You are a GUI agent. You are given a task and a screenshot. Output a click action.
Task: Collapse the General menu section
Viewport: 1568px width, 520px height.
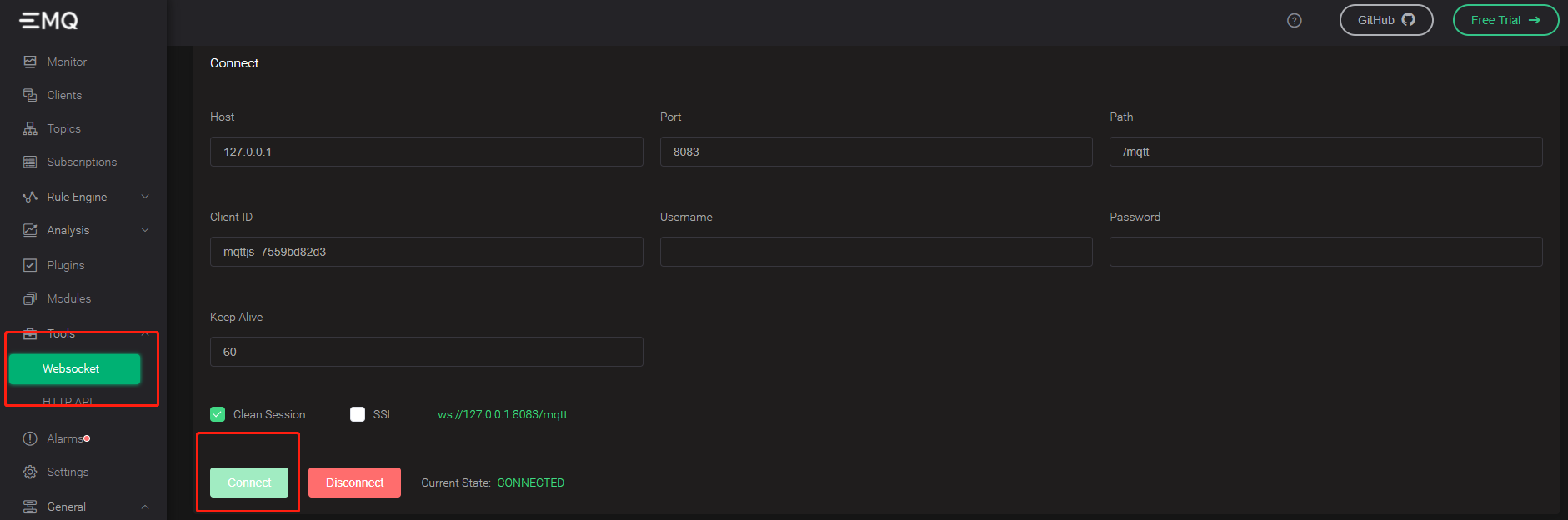(x=145, y=507)
